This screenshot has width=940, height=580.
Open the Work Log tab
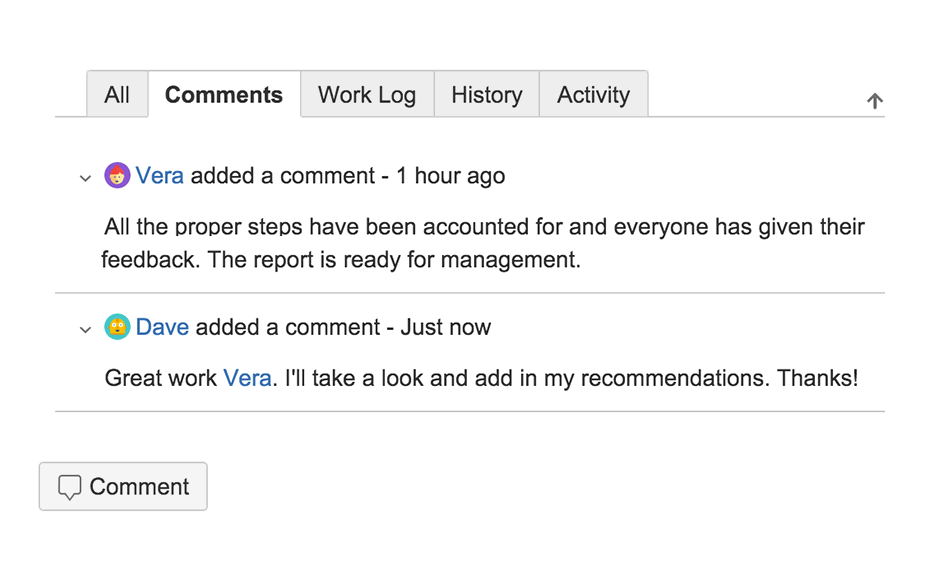(x=367, y=95)
